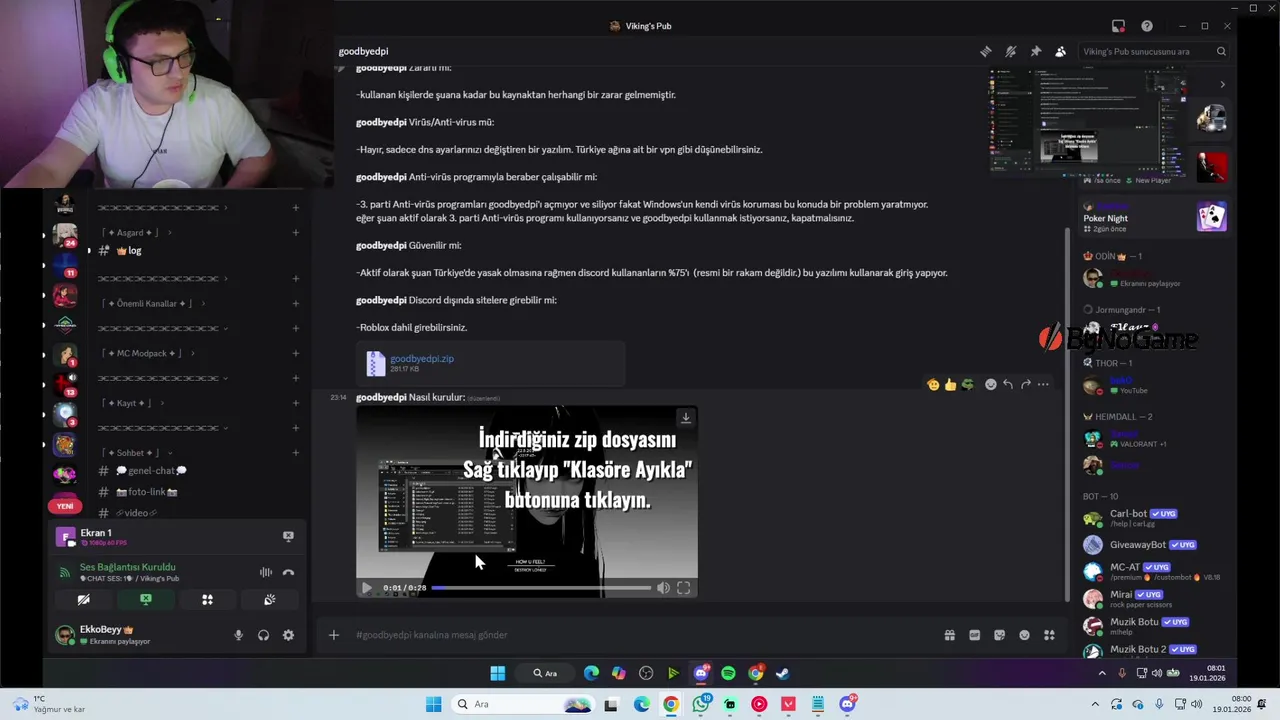Open the Threads icon in channel header

click(x=986, y=51)
